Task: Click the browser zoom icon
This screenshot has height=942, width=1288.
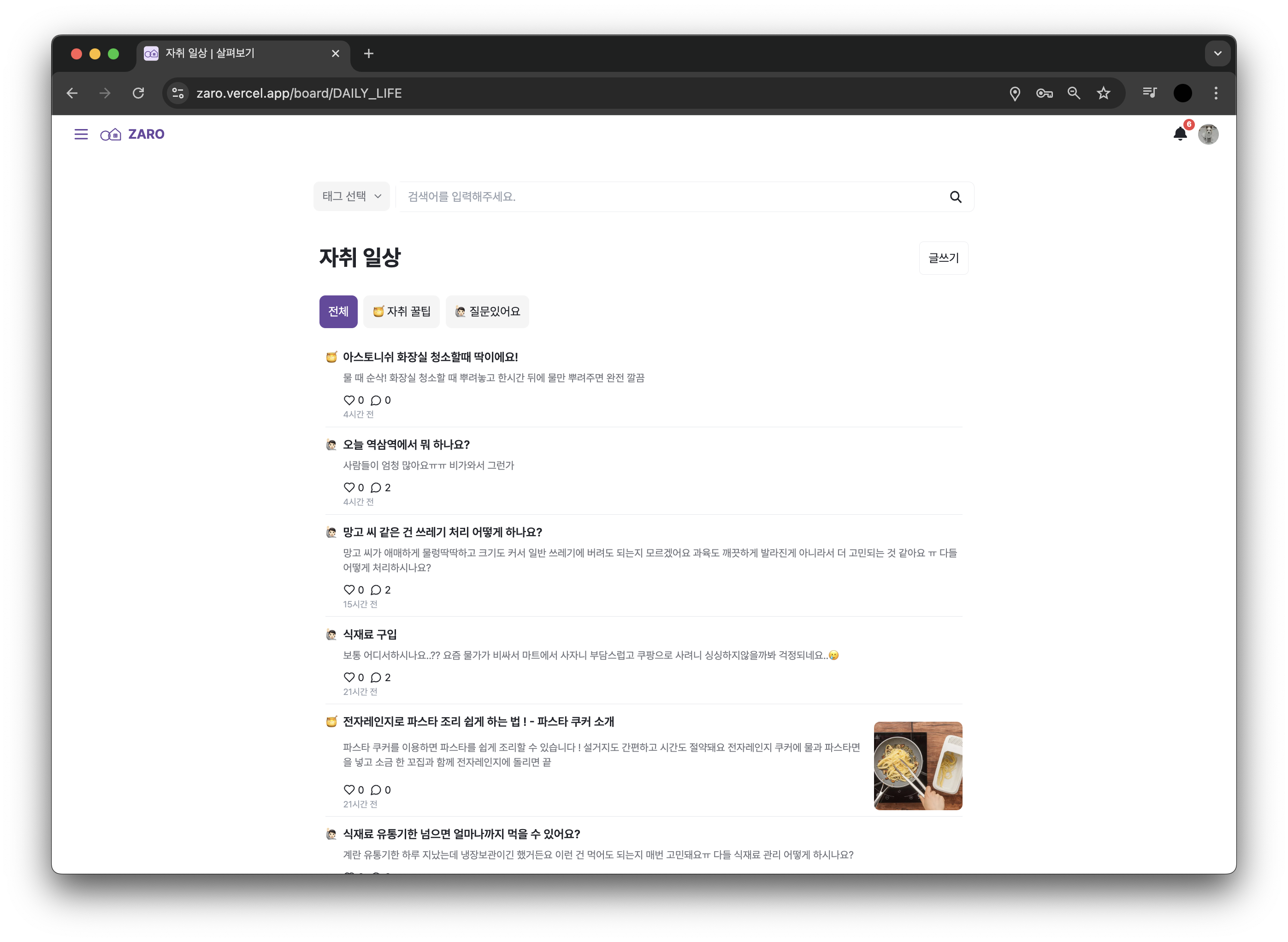Action: [1074, 93]
